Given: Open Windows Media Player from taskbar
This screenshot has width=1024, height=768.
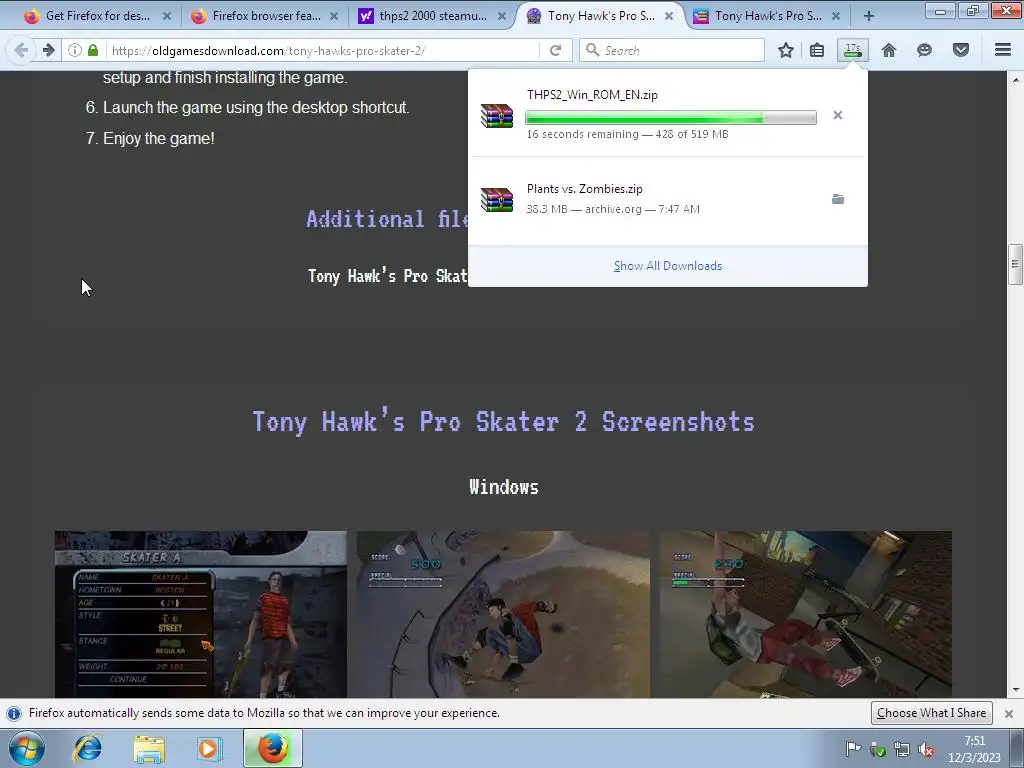Looking at the screenshot, I should point(210,748).
